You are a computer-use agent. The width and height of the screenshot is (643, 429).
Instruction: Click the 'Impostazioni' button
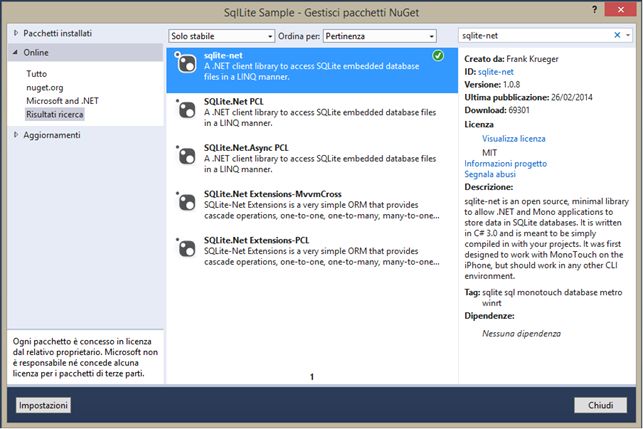coord(43,406)
